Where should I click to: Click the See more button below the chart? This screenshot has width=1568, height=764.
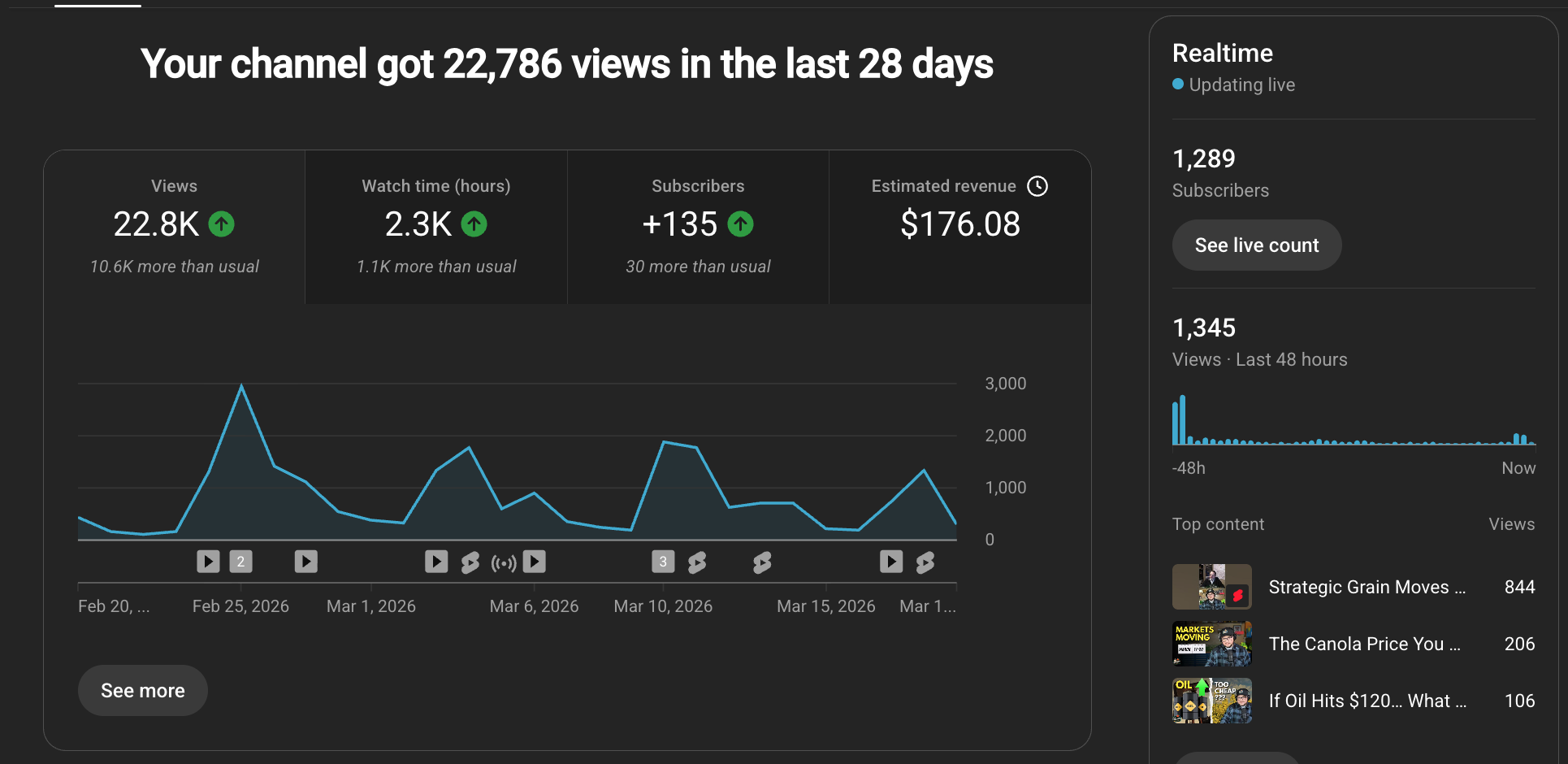[142, 690]
